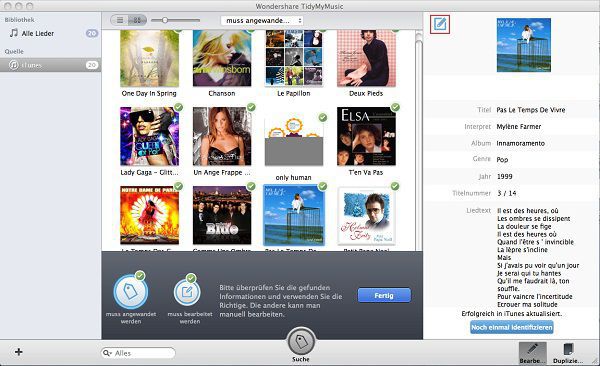The image size is (600, 366).
Task: Click the Duplizieren toolbar button
Action: click(x=568, y=353)
